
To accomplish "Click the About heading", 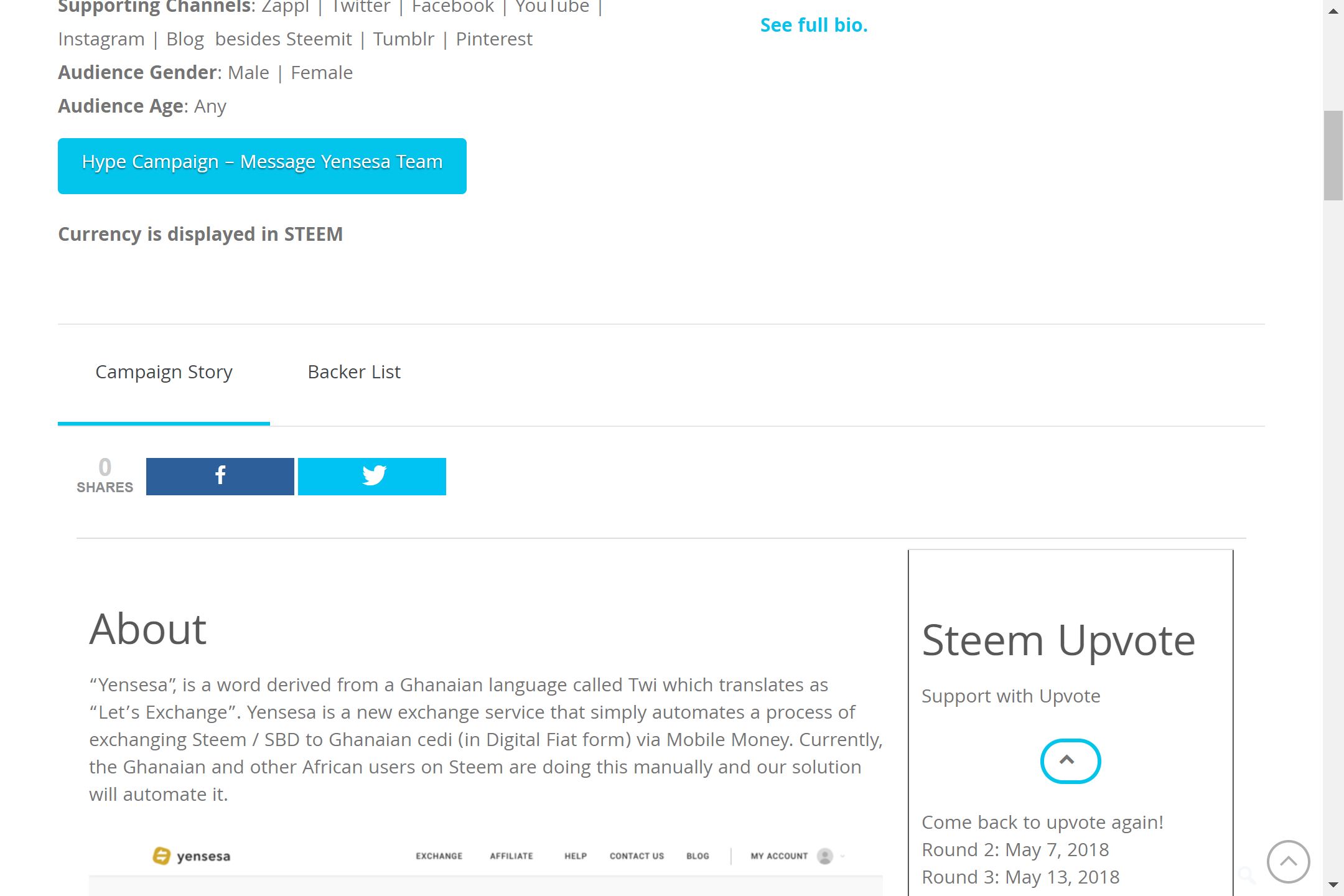I will click(147, 629).
